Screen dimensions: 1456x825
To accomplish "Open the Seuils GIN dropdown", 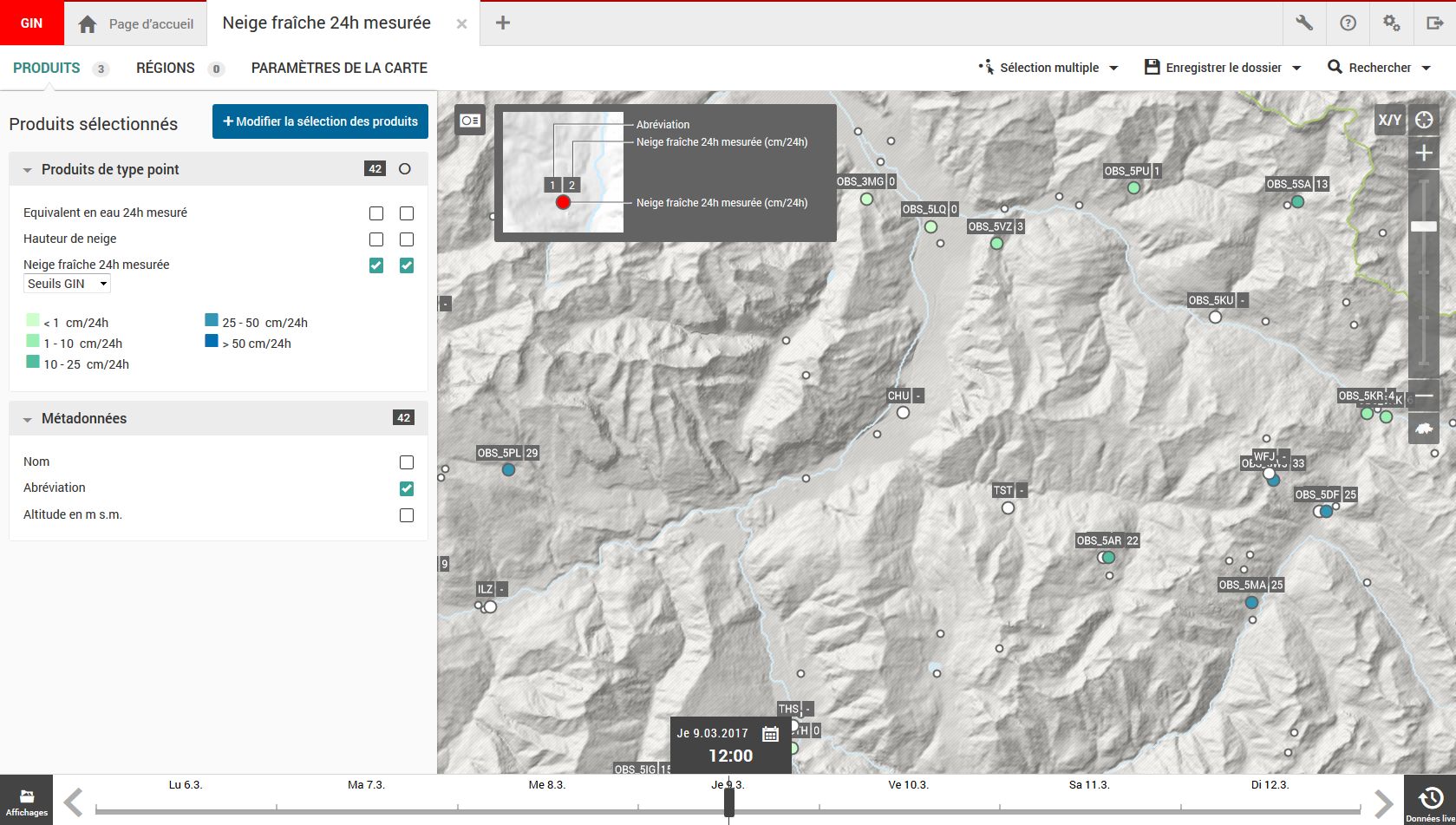I will pos(67,284).
